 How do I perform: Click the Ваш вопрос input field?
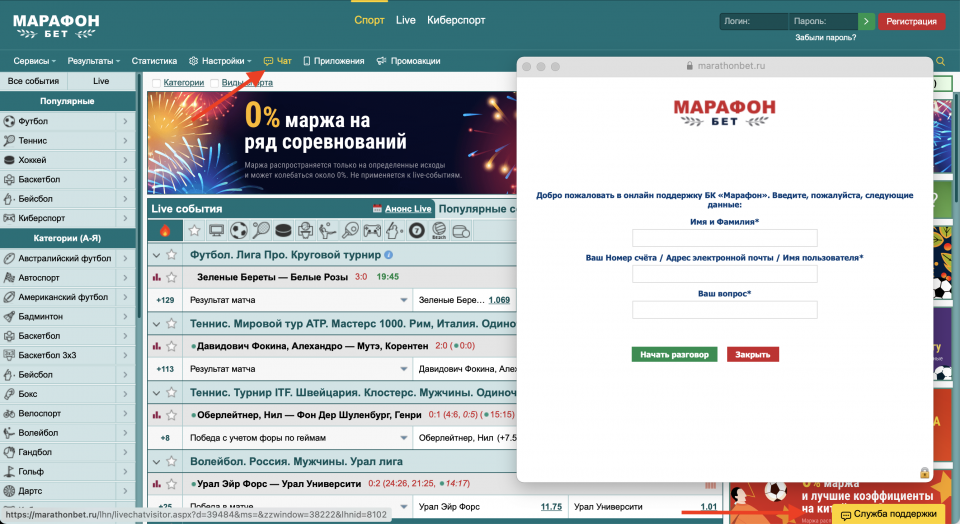724,310
